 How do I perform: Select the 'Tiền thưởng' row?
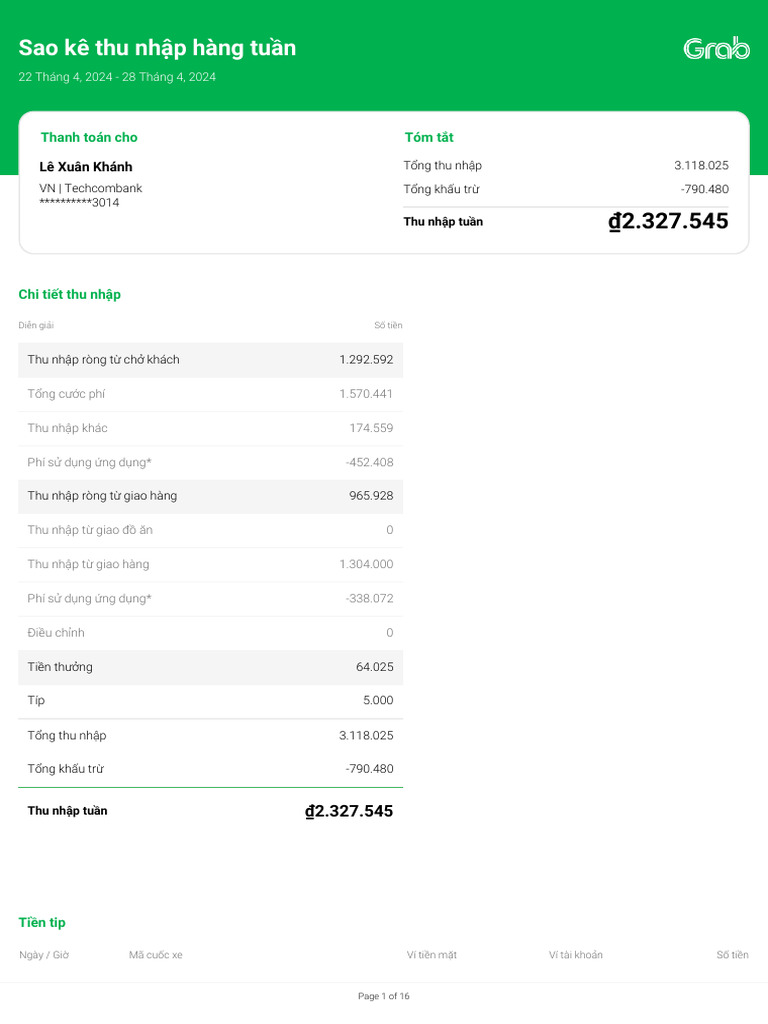pyautogui.click(x=210, y=667)
